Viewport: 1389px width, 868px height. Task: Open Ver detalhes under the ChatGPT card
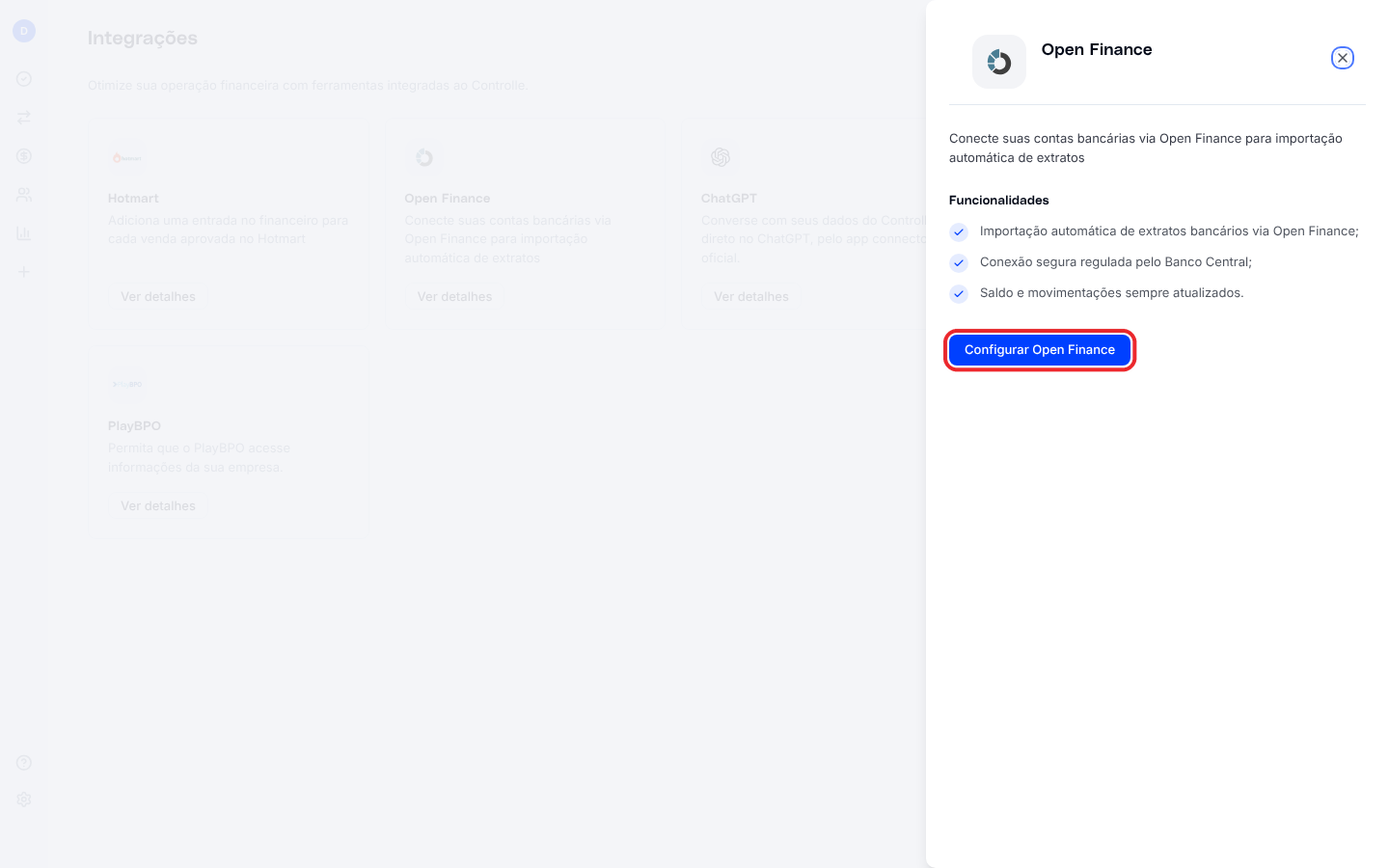click(x=751, y=297)
